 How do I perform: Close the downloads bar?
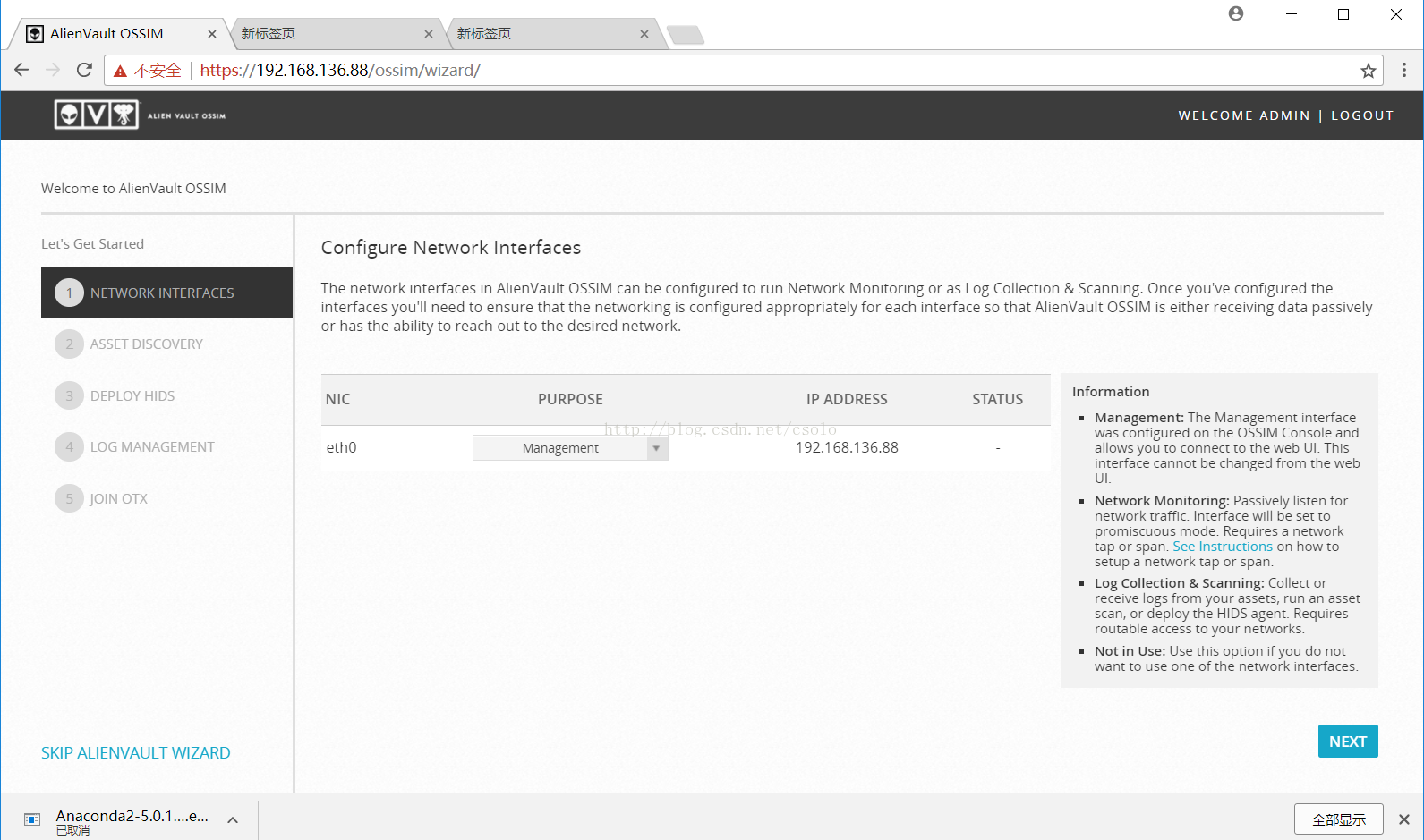point(1404,819)
